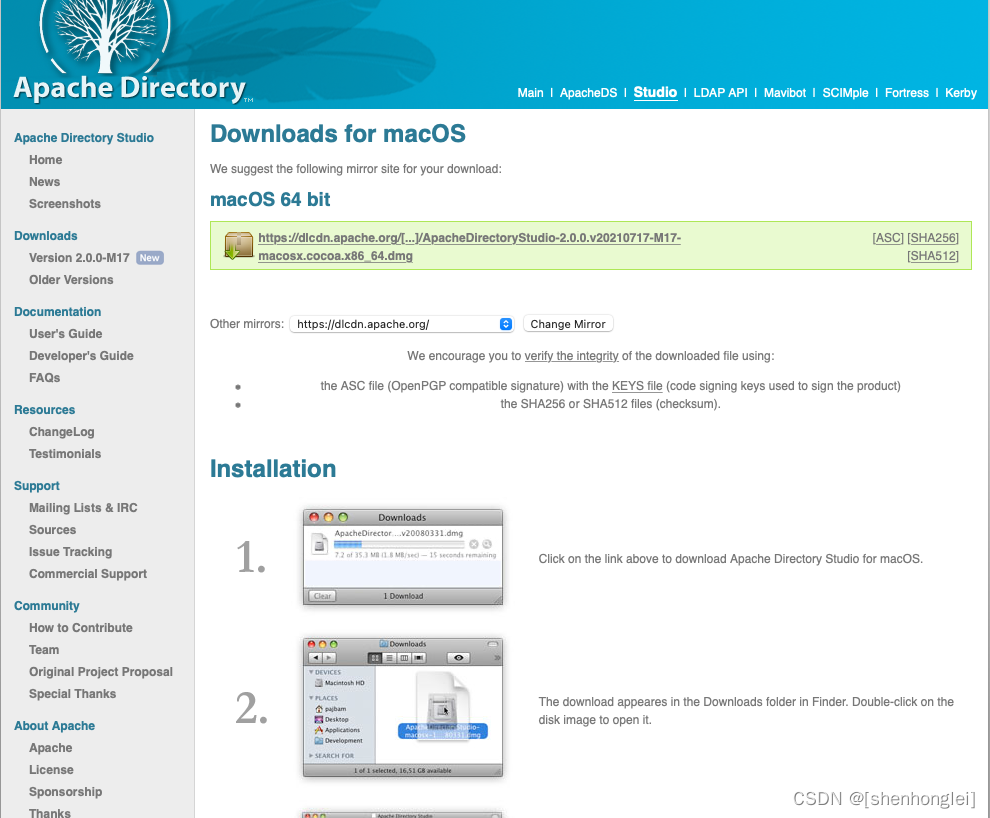Open Apache link under About Apache
Screen dimensions: 990x818
coord(51,748)
